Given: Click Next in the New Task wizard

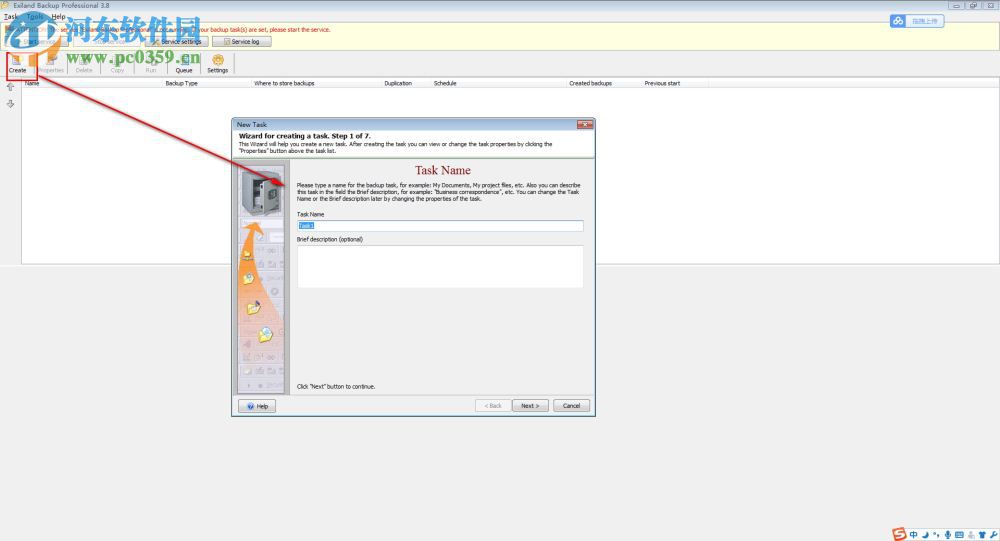Looking at the screenshot, I should (530, 406).
